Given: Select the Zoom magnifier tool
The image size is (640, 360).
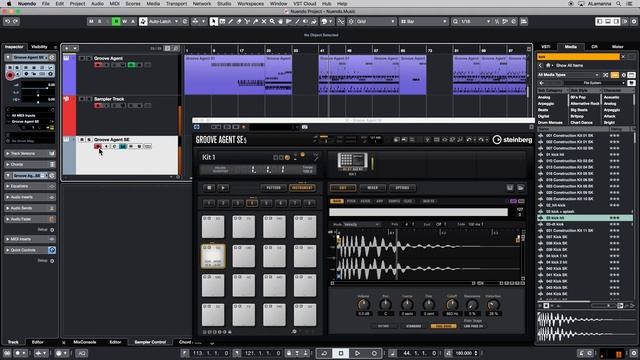Looking at the screenshot, I should click(x=272, y=22).
